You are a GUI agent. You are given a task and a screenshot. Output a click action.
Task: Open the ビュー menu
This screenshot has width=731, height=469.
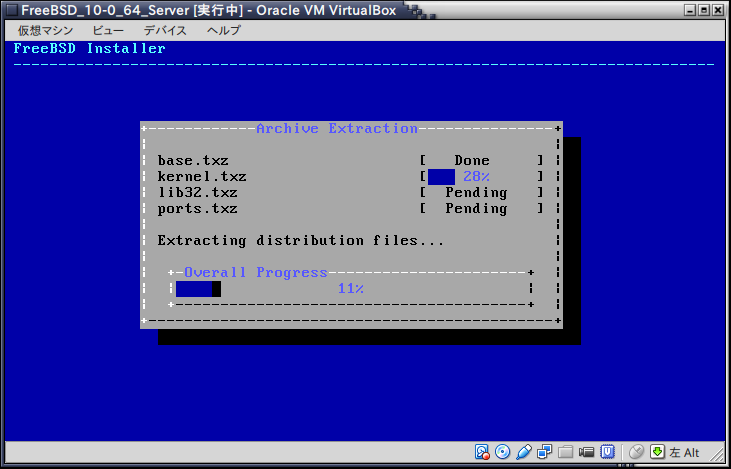coord(109,30)
